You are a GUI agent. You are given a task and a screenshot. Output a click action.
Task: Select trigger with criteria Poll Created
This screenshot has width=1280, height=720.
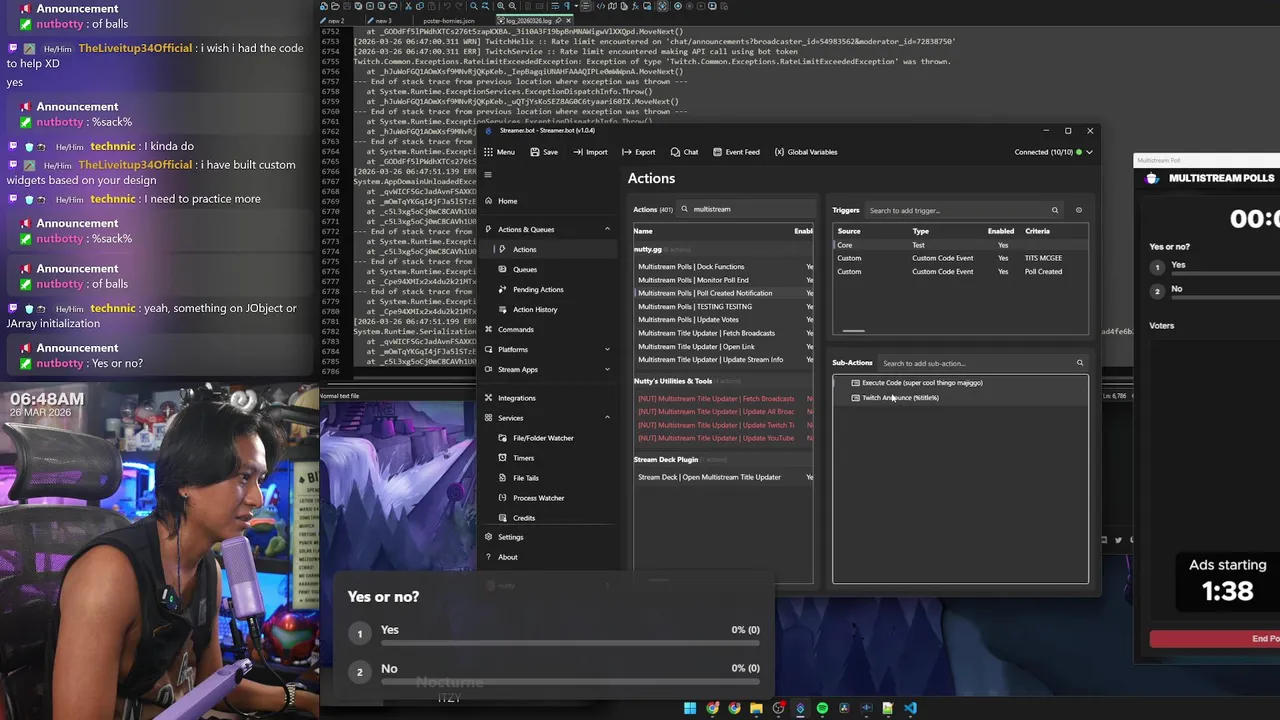tap(960, 271)
